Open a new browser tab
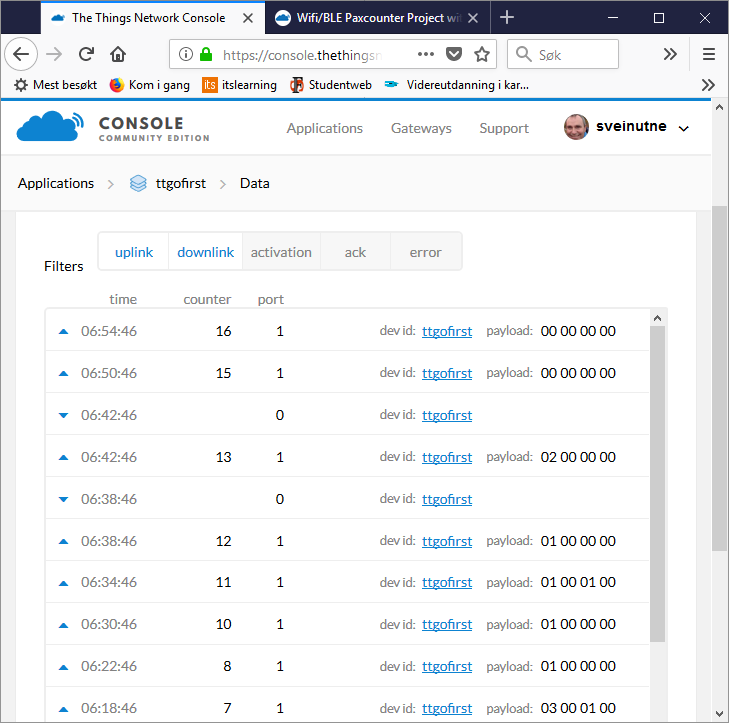 point(507,18)
